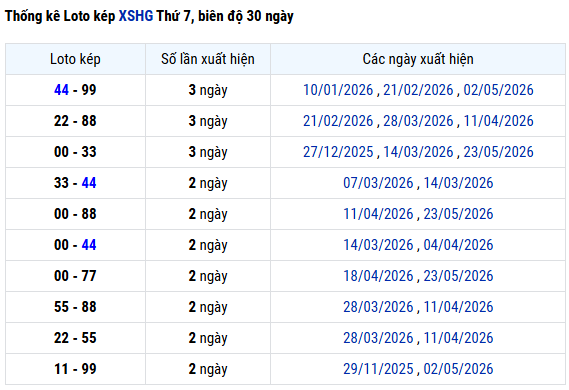The width and height of the screenshot is (569, 390).
Task: Open date 14/03/2026 in the 33 - 44 row
Action: [458, 183]
